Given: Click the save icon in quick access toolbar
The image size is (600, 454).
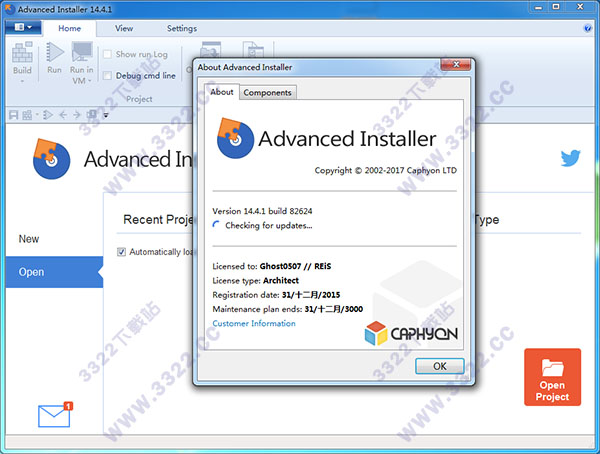Looking at the screenshot, I should (x=13, y=115).
